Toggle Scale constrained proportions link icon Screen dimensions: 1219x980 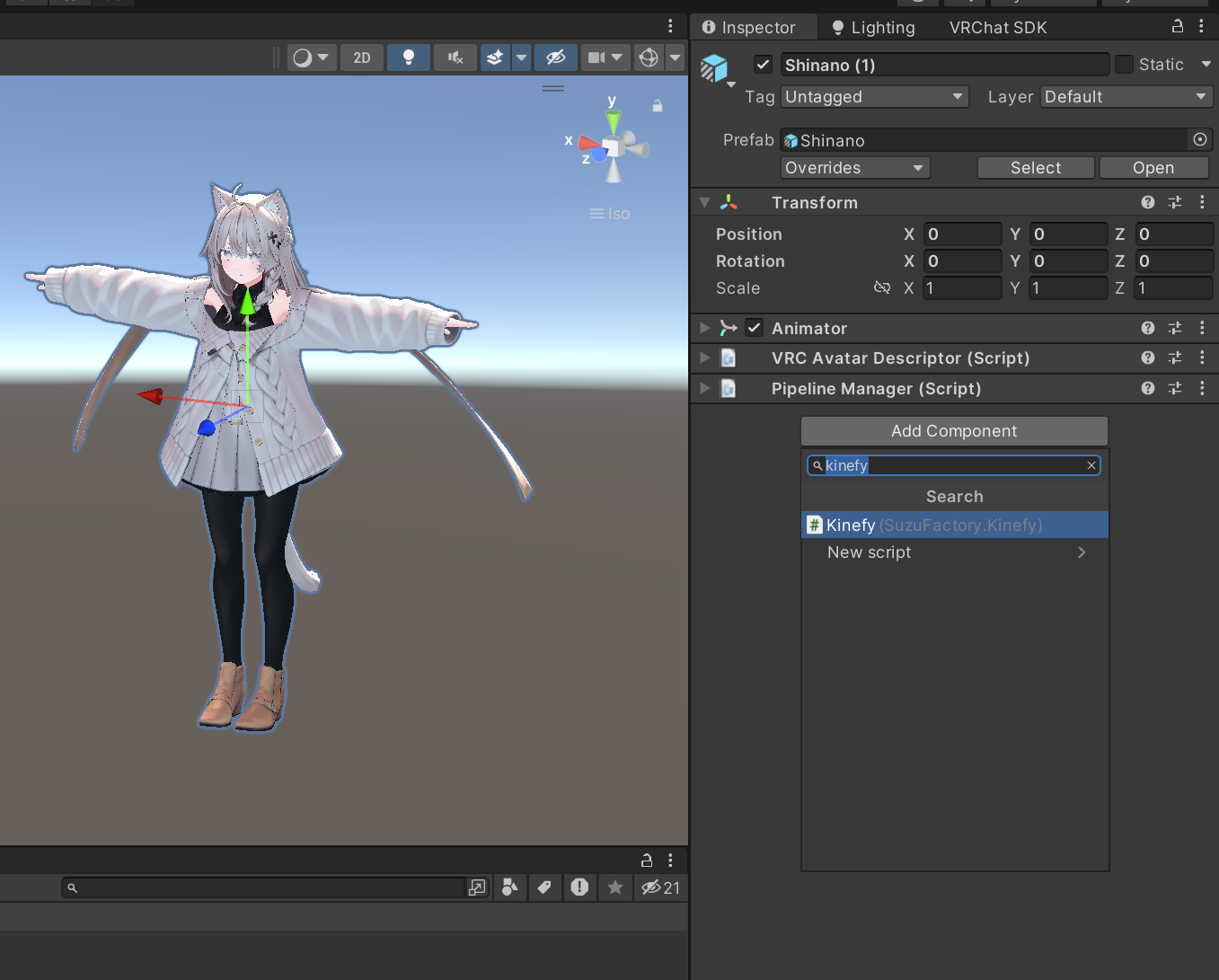tap(882, 287)
